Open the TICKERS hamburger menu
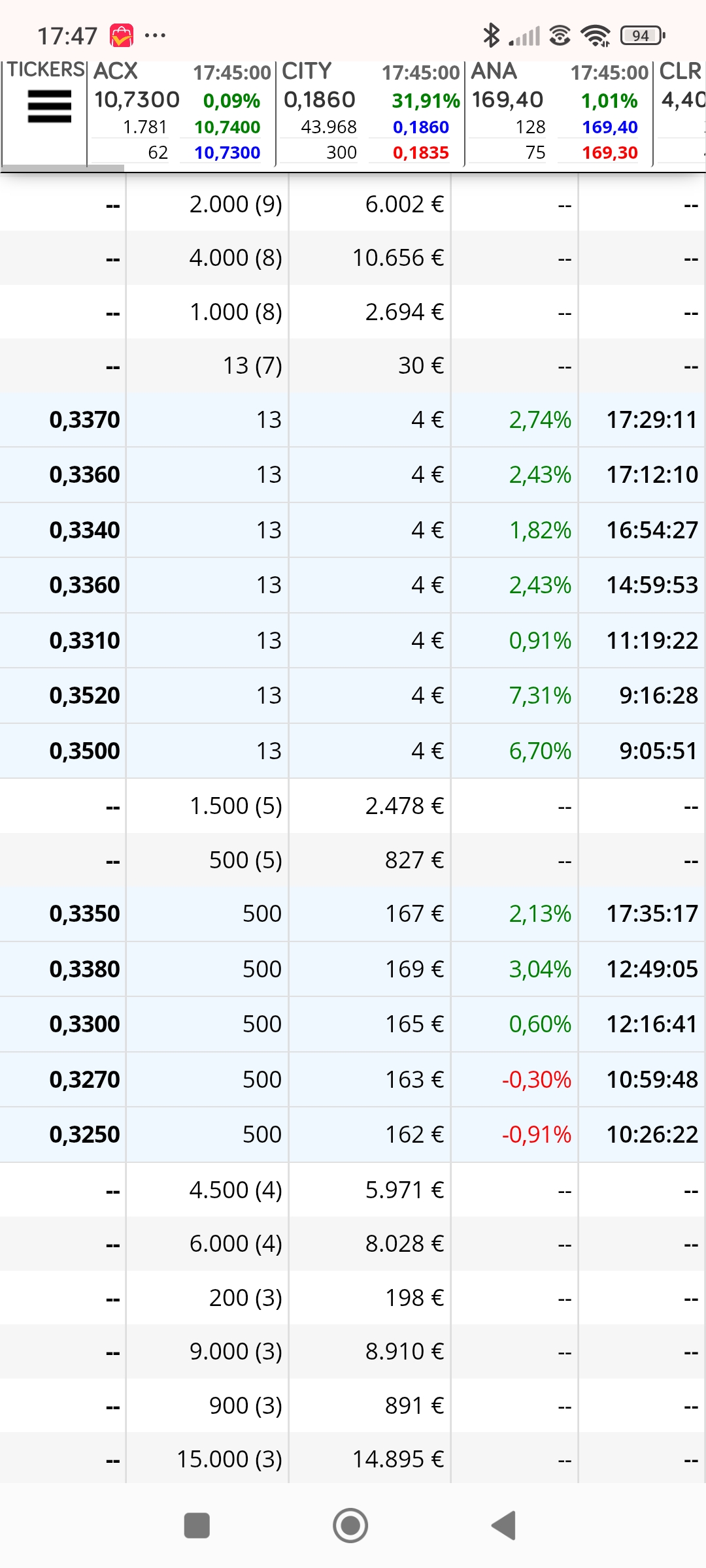 [50, 106]
